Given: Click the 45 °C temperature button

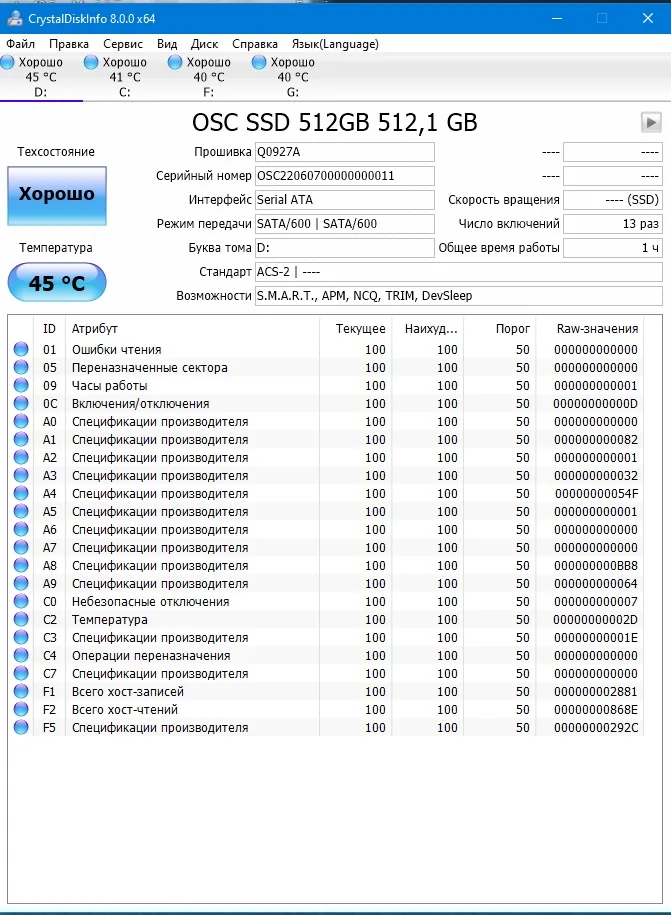Looking at the screenshot, I should [57, 282].
